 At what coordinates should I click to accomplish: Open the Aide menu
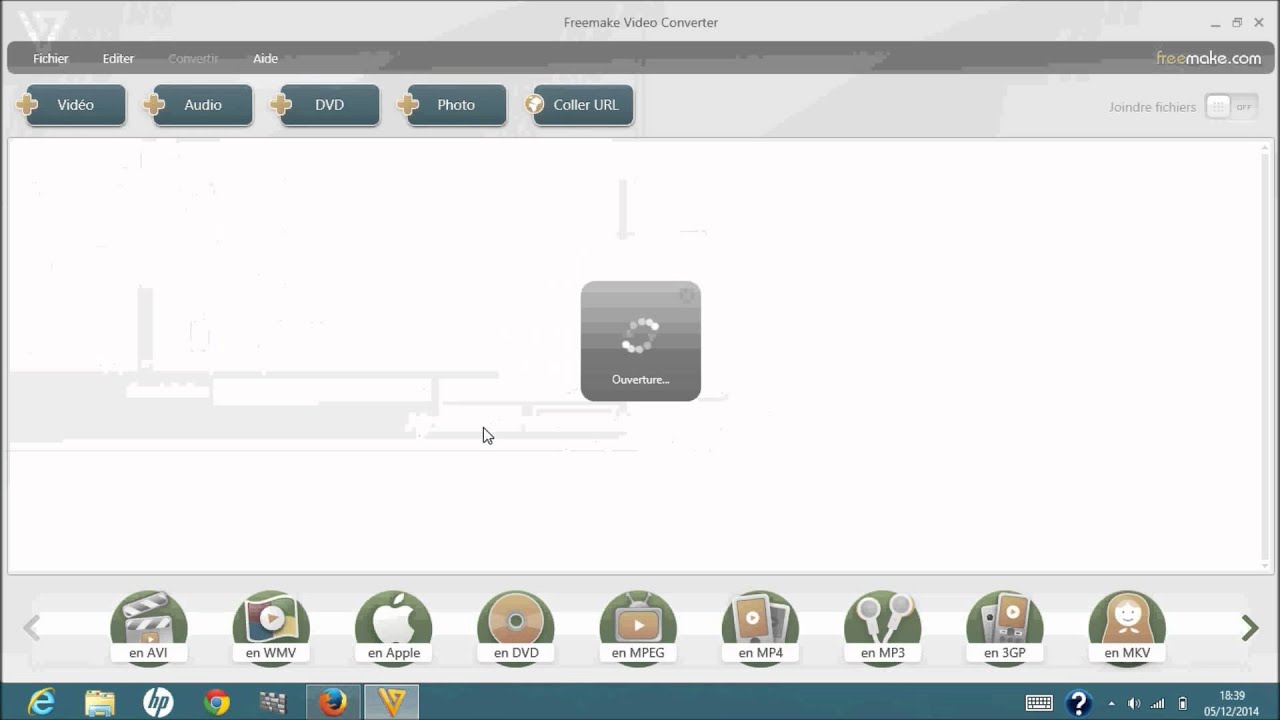tap(265, 59)
